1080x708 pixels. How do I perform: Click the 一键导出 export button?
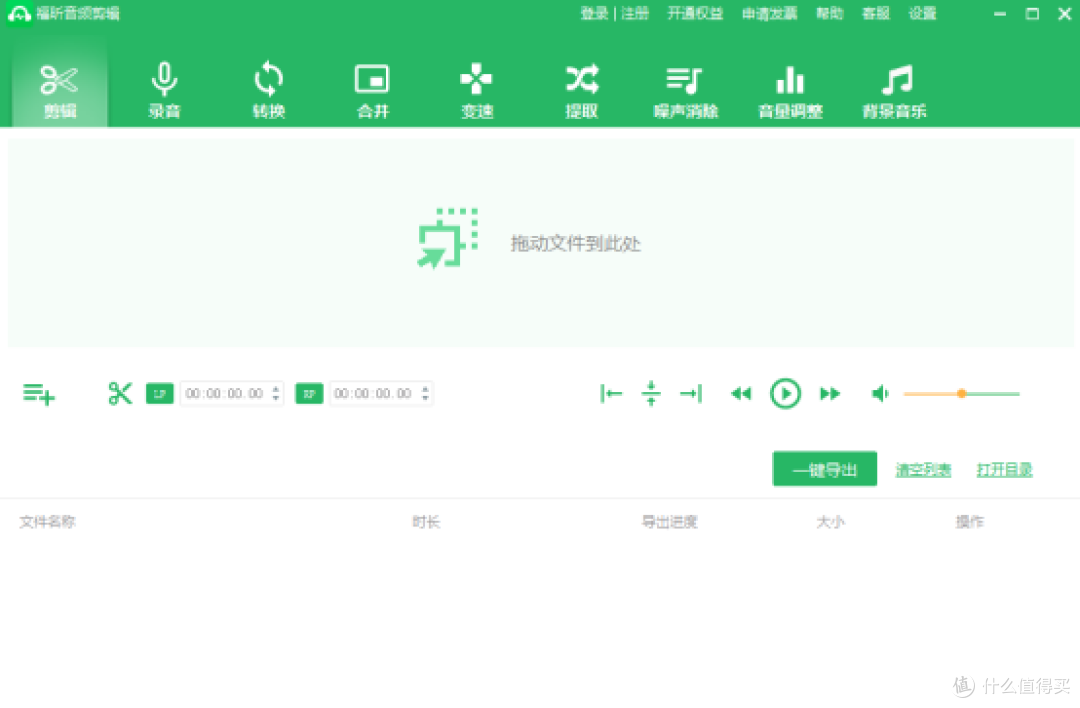tap(824, 469)
